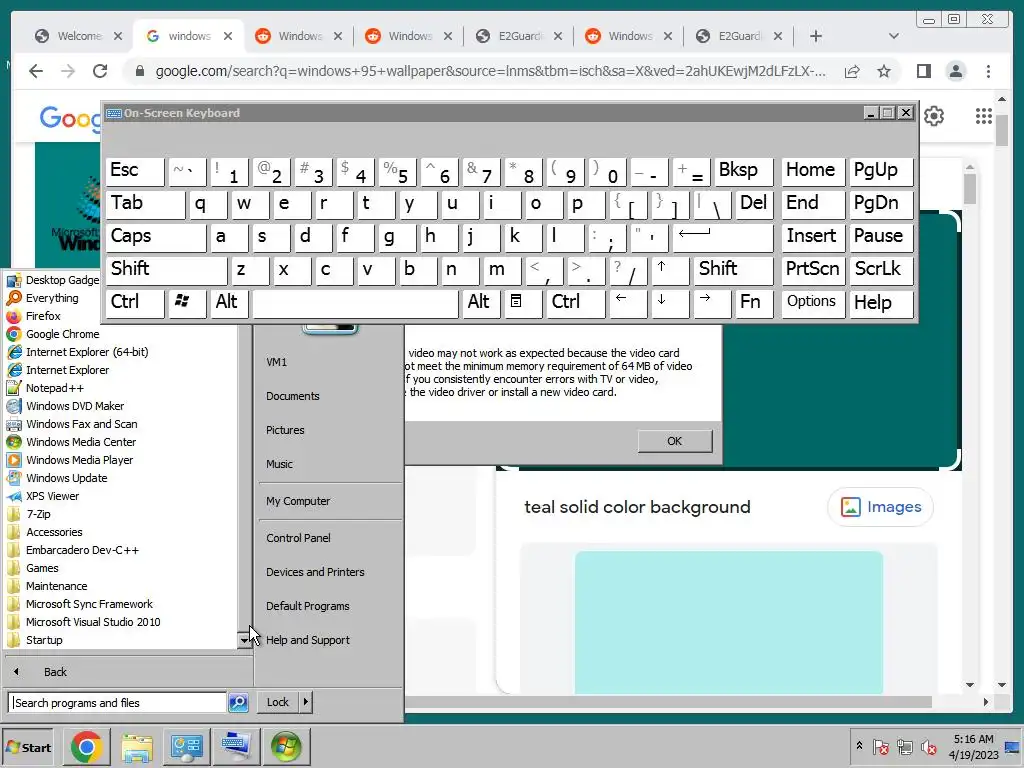Image resolution: width=1024 pixels, height=768 pixels.
Task: Click the On-Screen Keyboard taskbar icon
Action: [236, 747]
